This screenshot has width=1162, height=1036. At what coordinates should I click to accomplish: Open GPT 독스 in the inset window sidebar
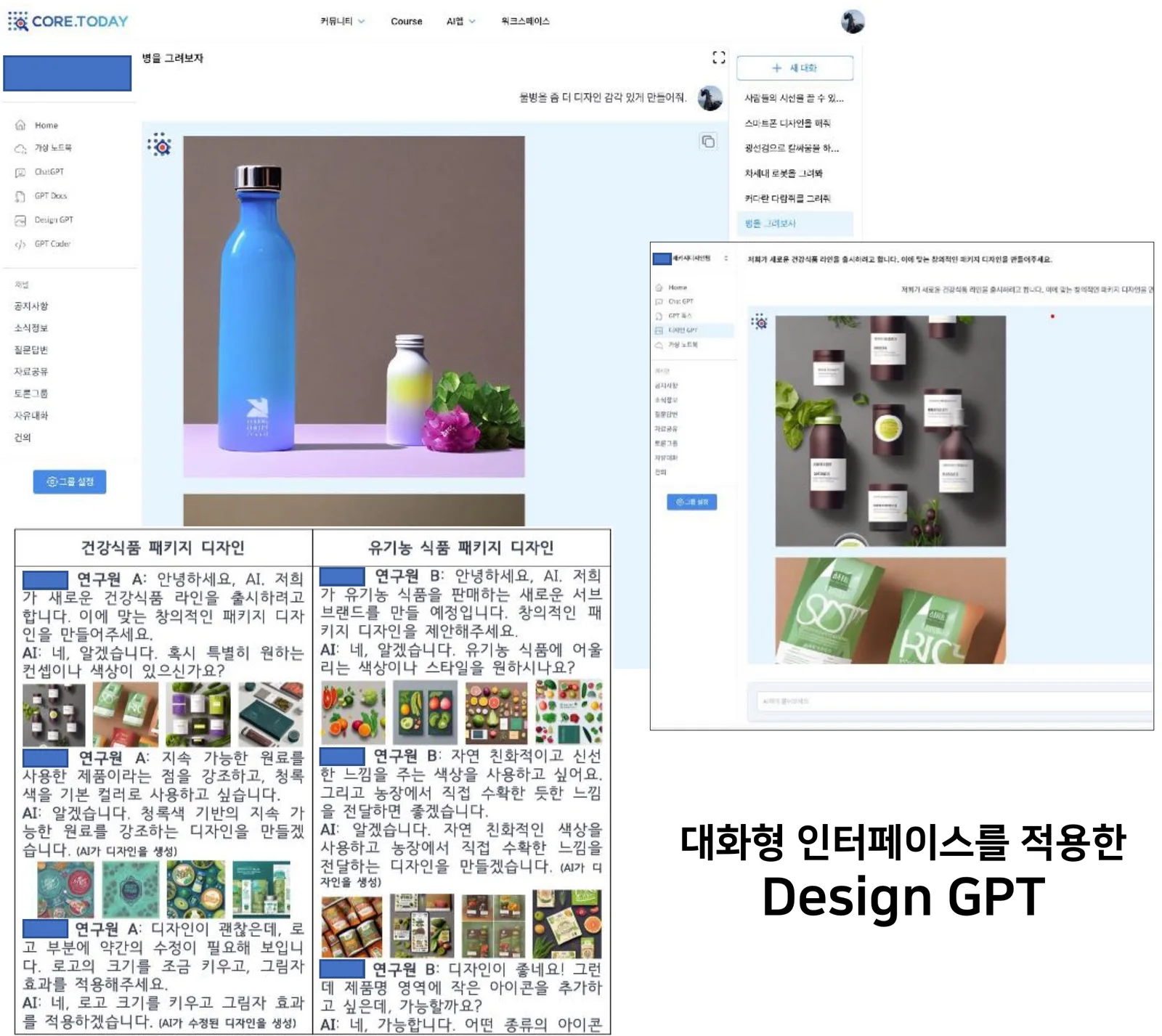click(x=675, y=316)
